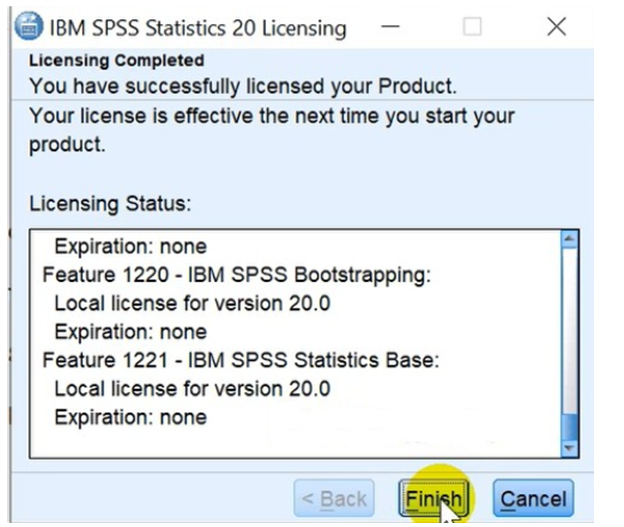This screenshot has height=527, width=624.
Task: Minimize the SPSS Licensing window
Action: coord(390,27)
